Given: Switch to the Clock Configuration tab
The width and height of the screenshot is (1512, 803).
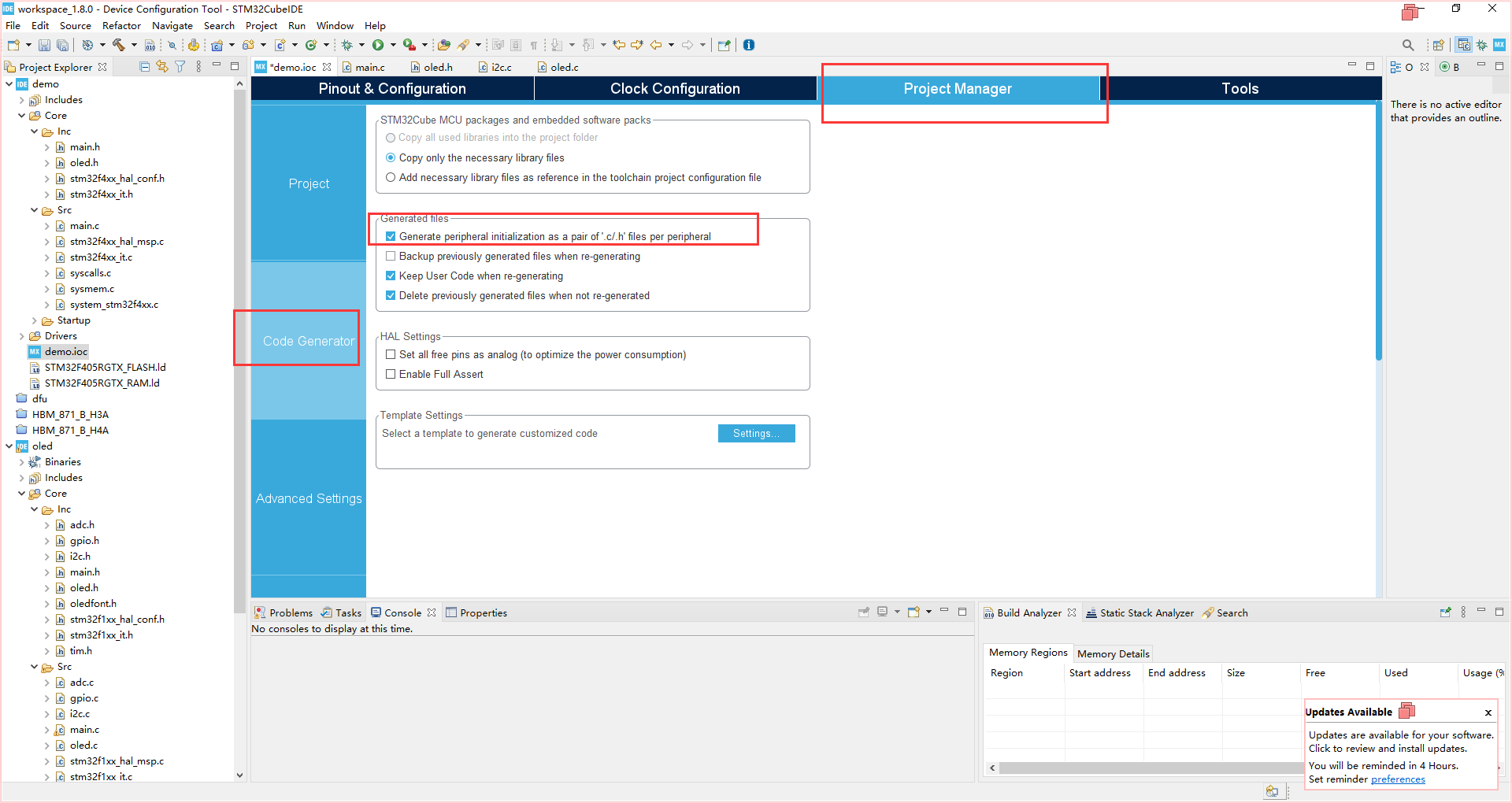Looking at the screenshot, I should pyautogui.click(x=675, y=88).
